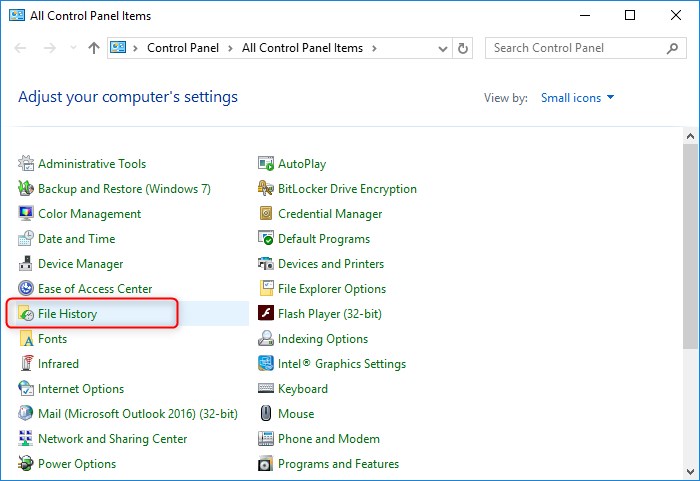Open the Power Options icon

[x=26, y=464]
